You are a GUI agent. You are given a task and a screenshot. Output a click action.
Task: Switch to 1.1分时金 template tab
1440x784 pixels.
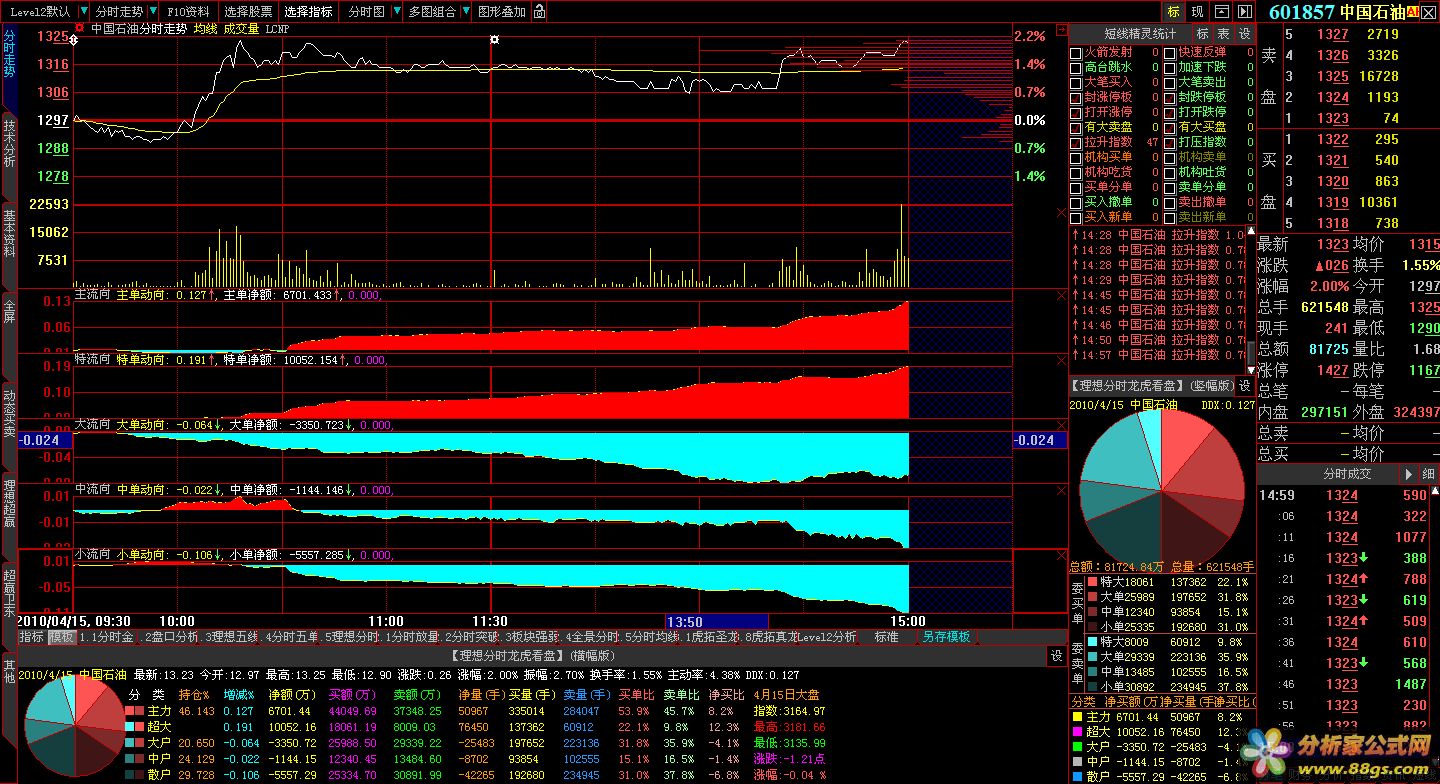pos(107,637)
